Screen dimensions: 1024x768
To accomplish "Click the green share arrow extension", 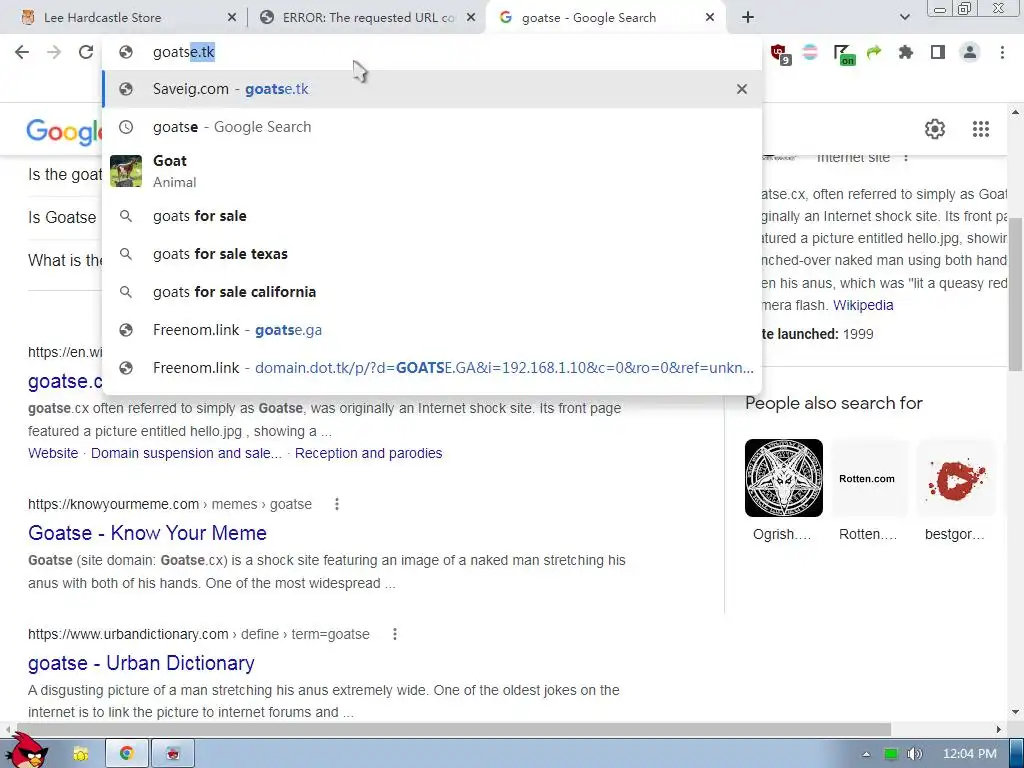I will point(874,52).
